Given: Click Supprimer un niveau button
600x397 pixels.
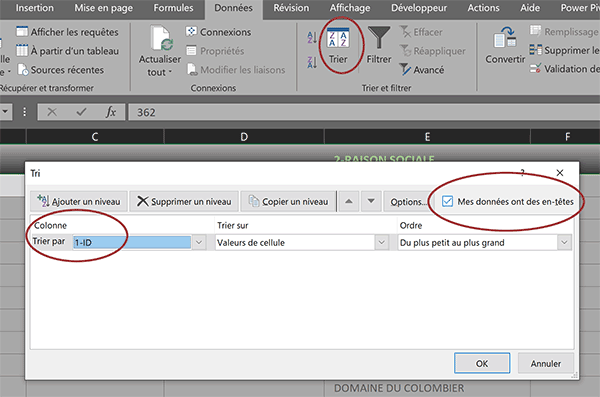Looking at the screenshot, I should coord(184,201).
